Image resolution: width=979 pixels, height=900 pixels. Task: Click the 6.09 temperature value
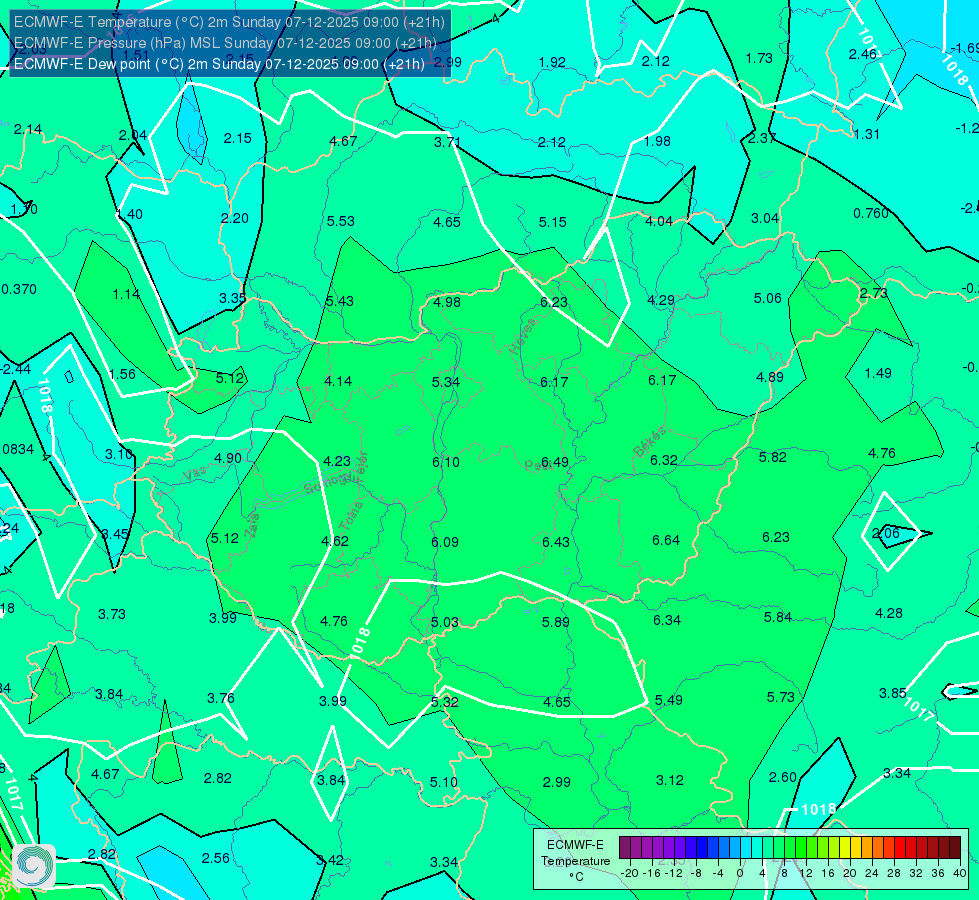click(445, 542)
